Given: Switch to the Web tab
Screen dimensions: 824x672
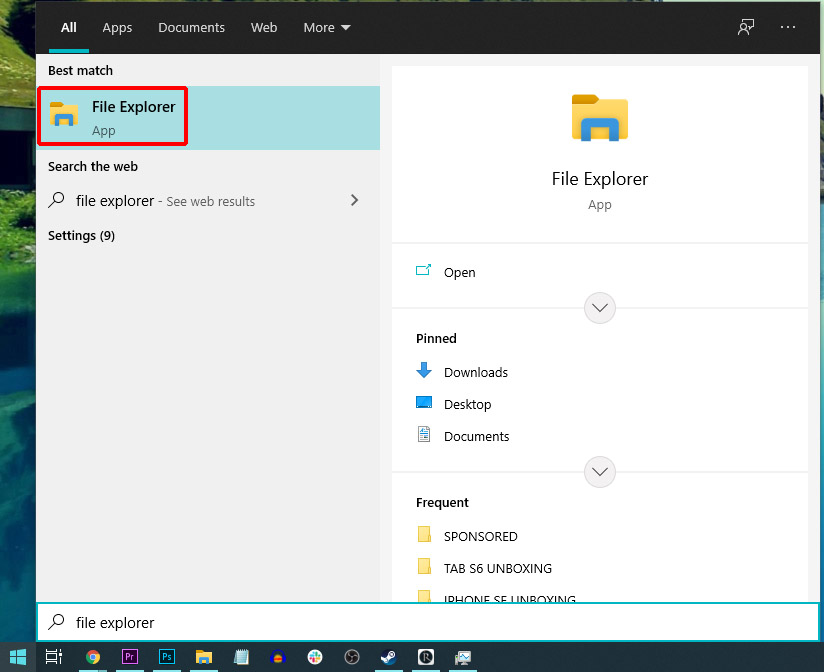Looking at the screenshot, I should pos(264,27).
